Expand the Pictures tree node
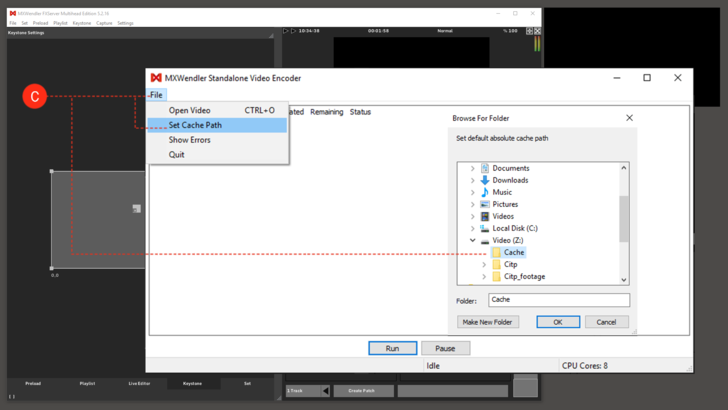This screenshot has width=728, height=410. (473, 204)
